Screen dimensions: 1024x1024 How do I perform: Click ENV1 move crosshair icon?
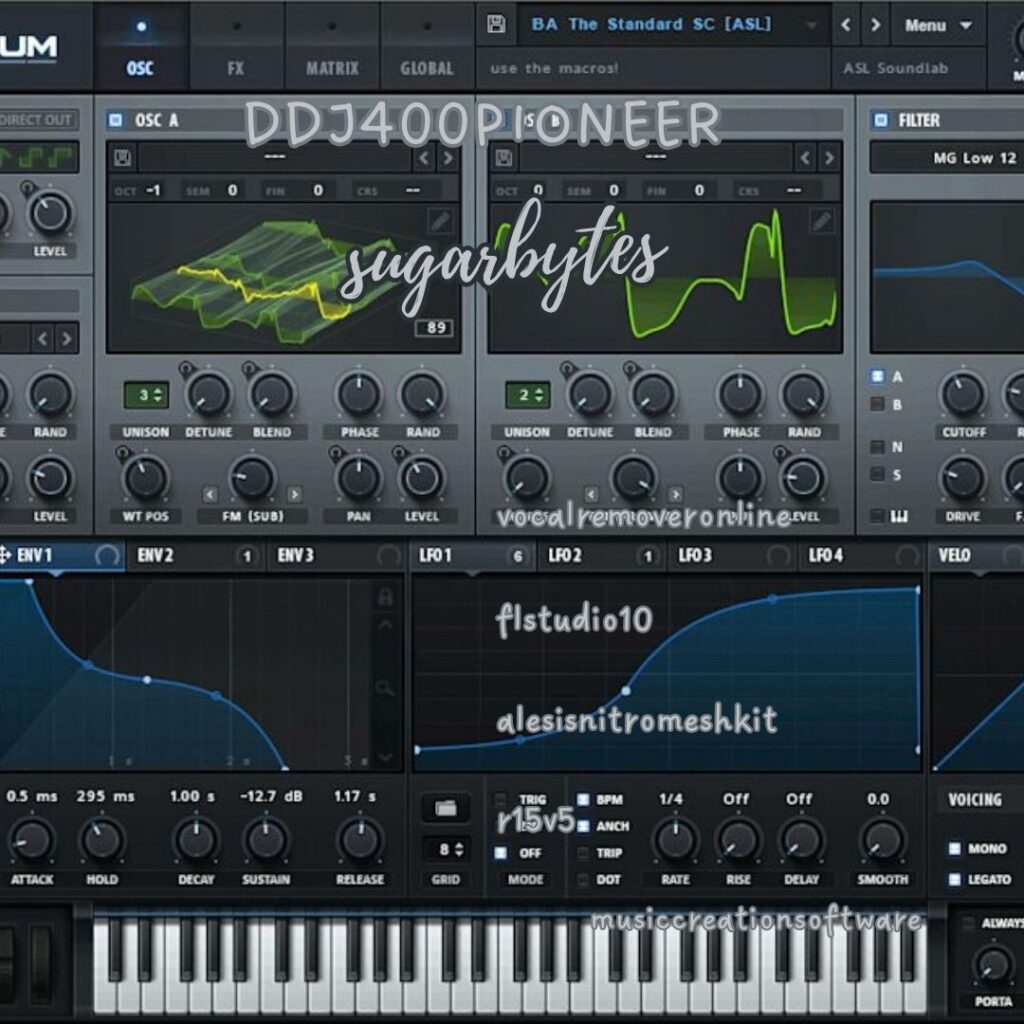pos(5,555)
